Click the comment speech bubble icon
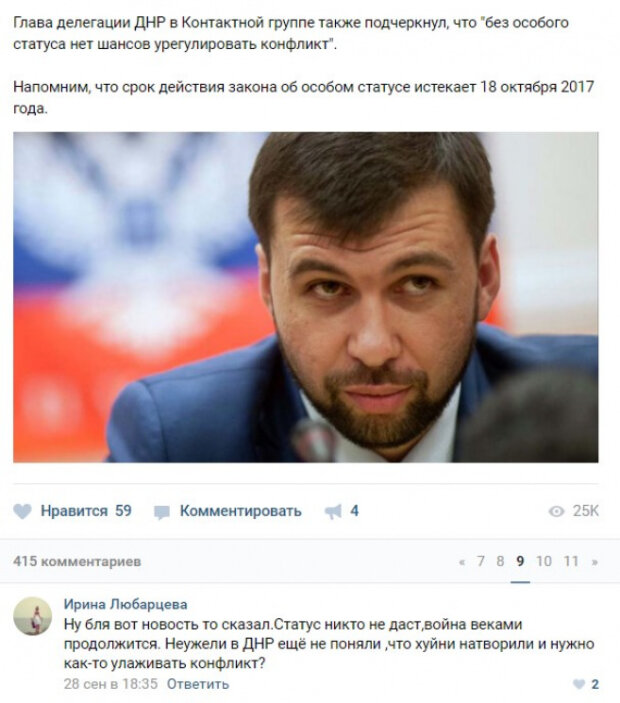 (162, 512)
